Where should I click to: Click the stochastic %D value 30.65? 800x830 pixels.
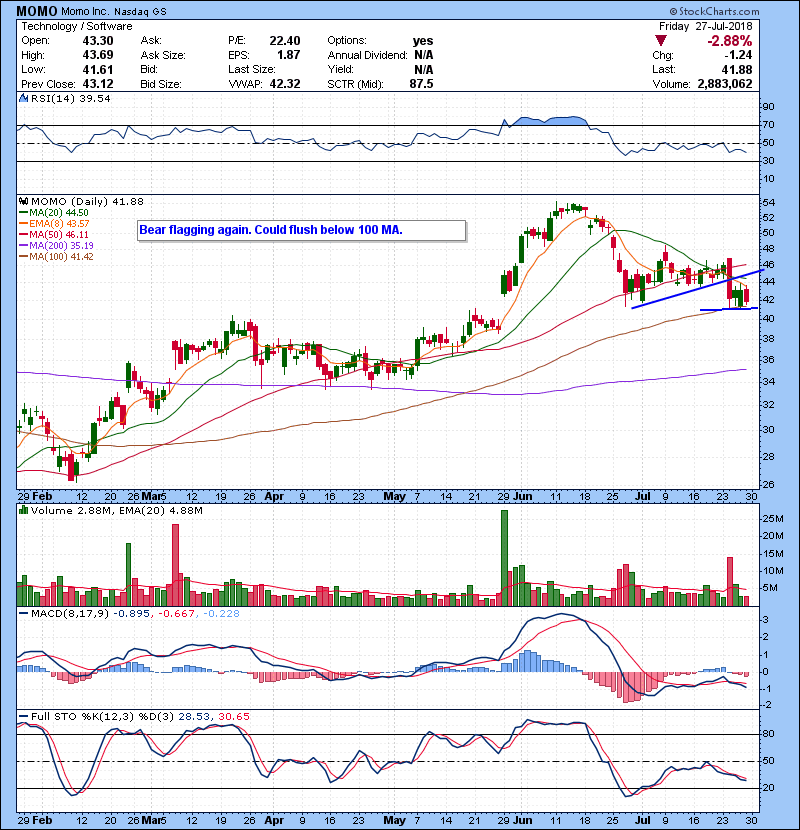coord(233,717)
